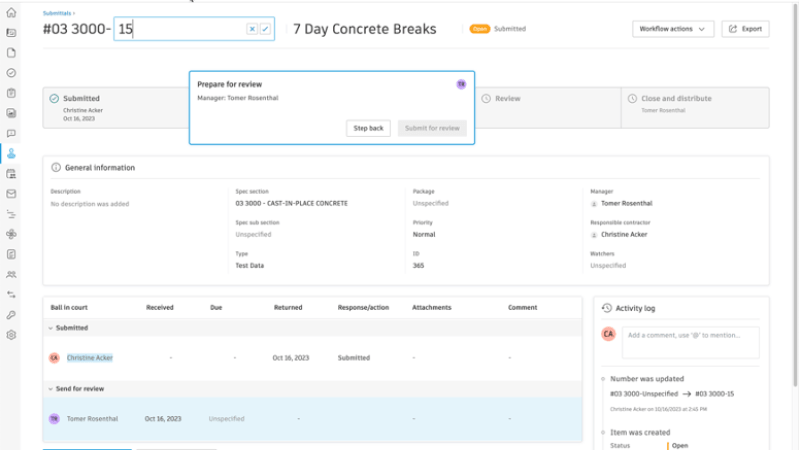The width and height of the screenshot is (800, 450).
Task: Go to Submittals via the breadcrumb link
Action: pos(57,13)
